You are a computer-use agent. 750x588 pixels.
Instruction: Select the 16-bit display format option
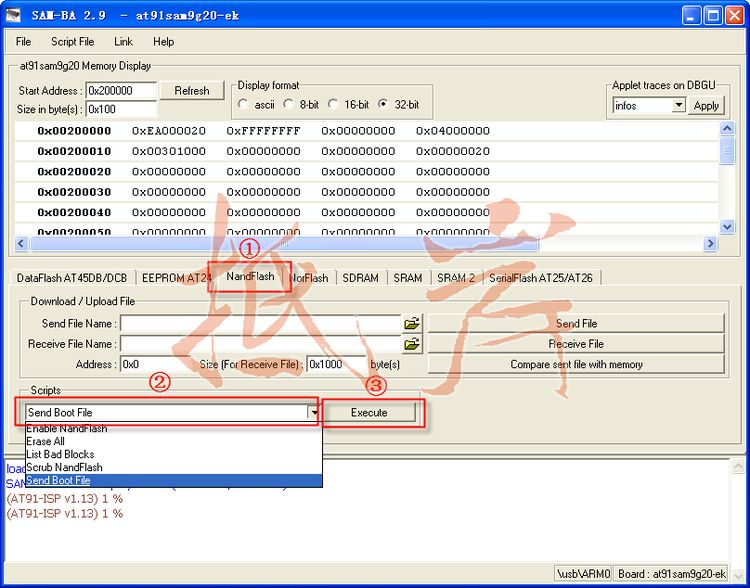tap(333, 104)
